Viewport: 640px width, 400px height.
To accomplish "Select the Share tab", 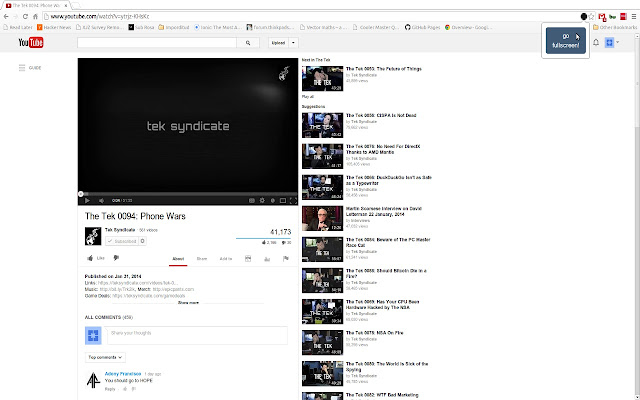I will click(x=202, y=259).
